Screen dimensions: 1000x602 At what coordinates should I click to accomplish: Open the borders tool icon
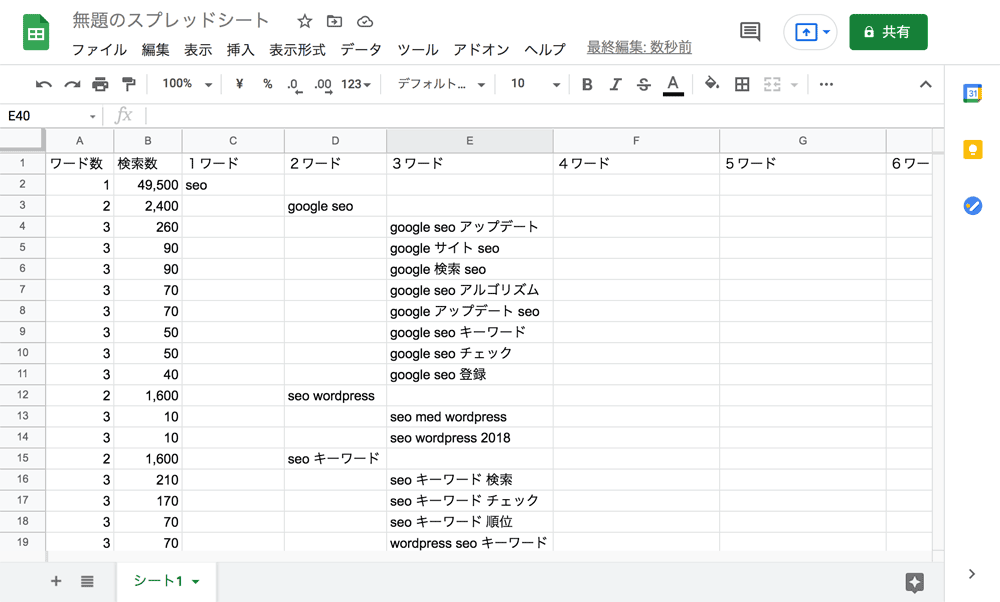click(x=742, y=84)
